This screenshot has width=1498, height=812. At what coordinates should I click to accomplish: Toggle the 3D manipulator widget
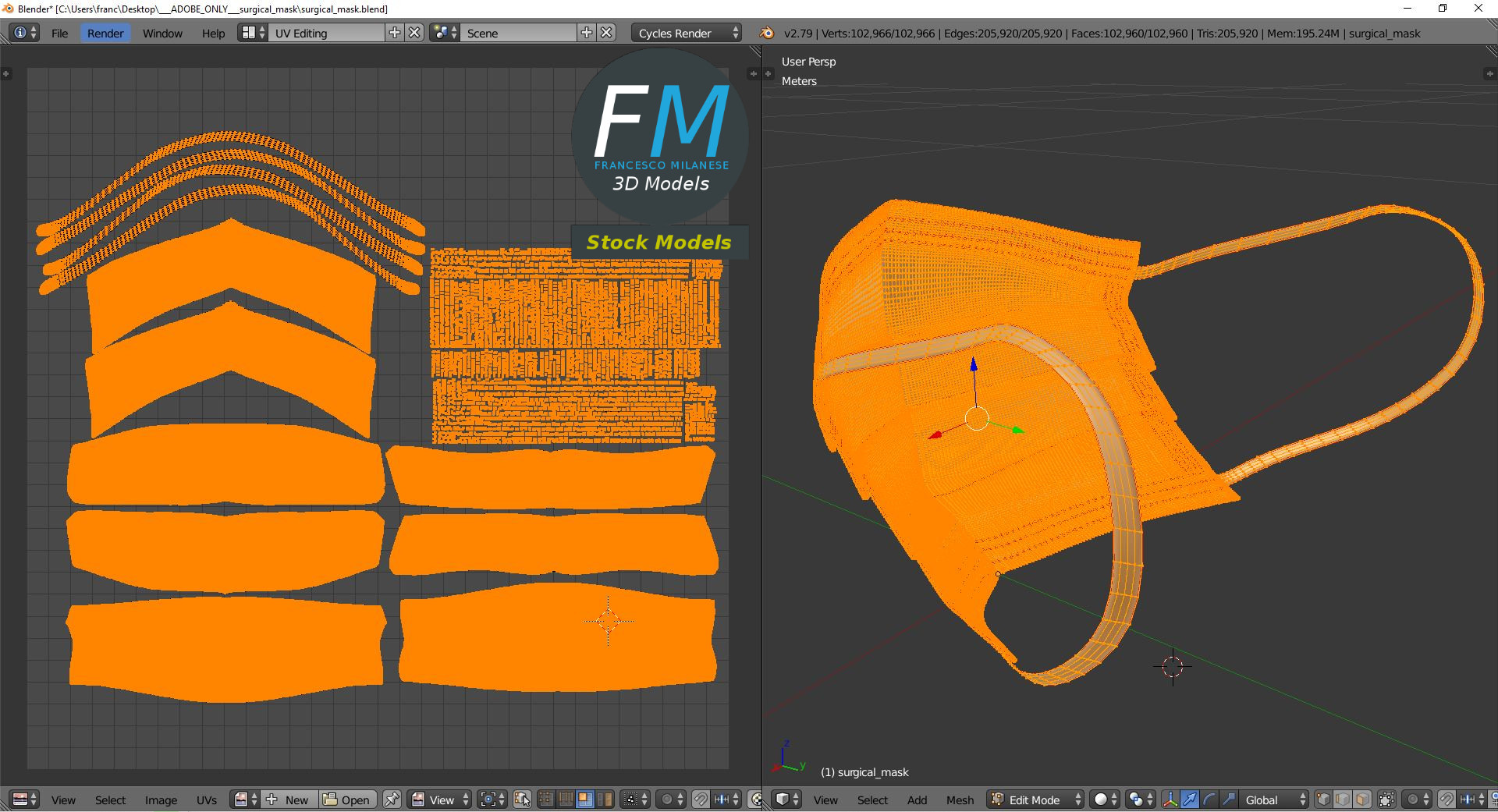[1170, 800]
